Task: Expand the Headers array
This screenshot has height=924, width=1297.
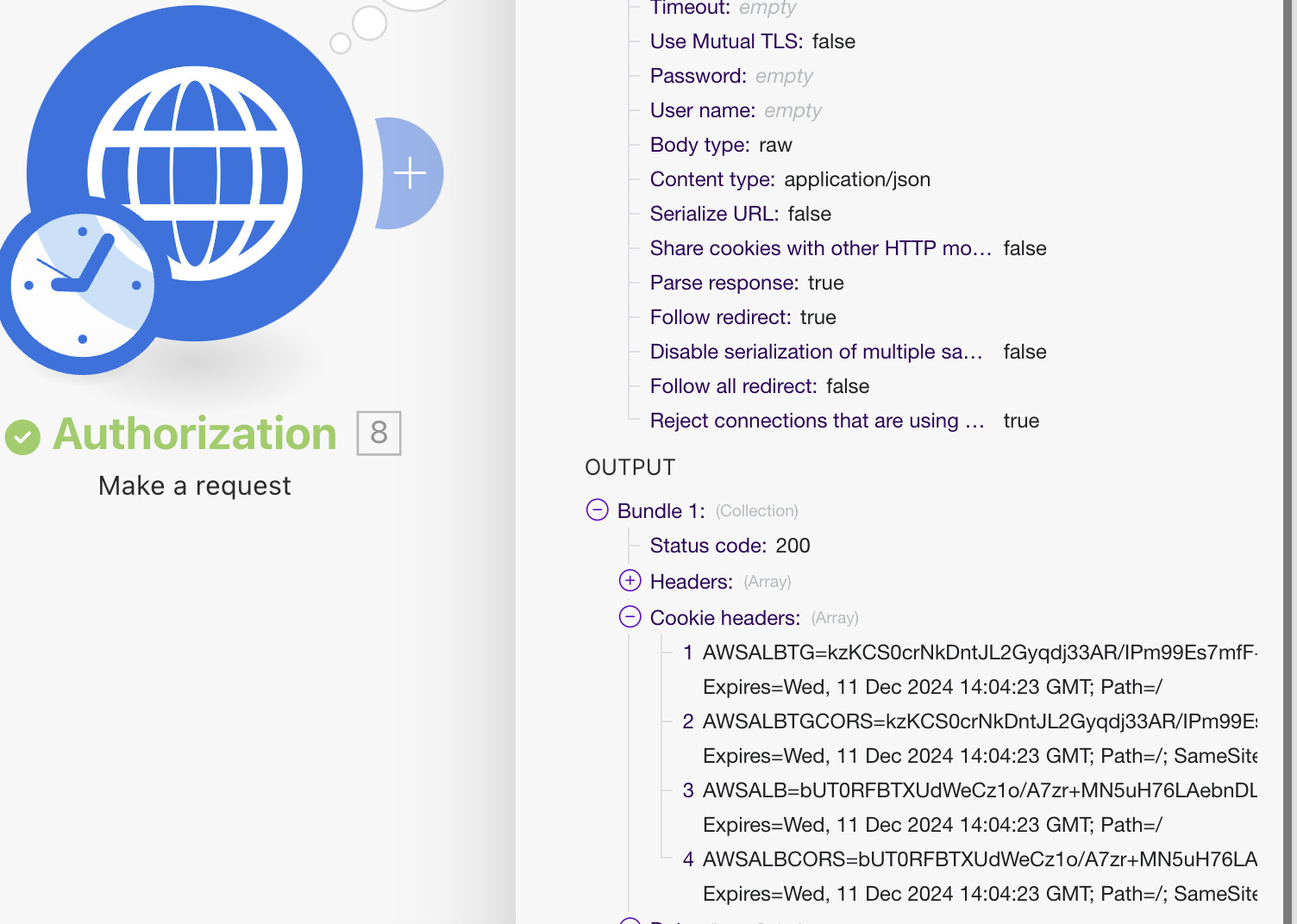Action: pos(630,581)
